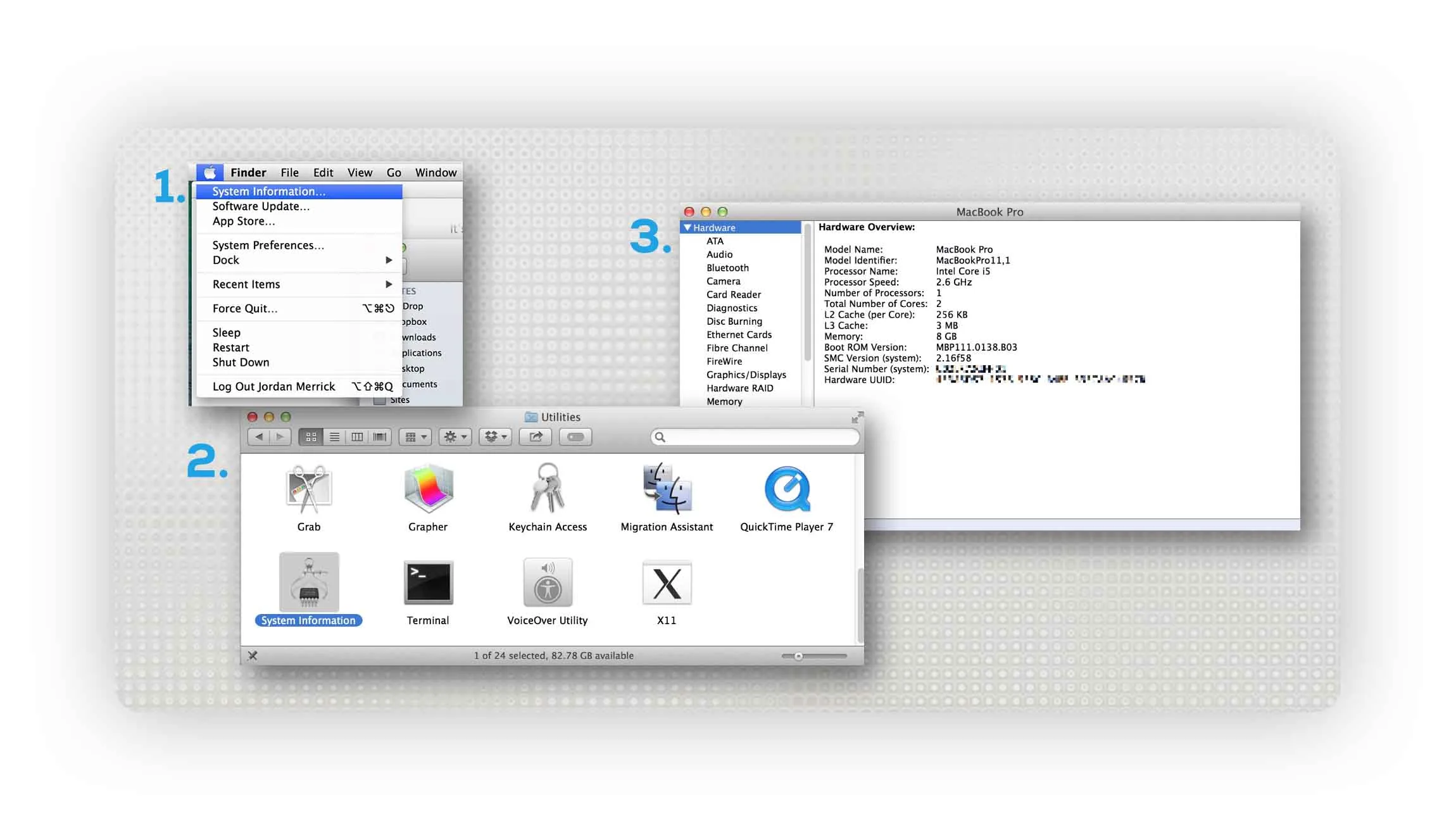The height and width of the screenshot is (840, 1456).
Task: Open the VoiceOver Utility icon
Action: tap(548, 583)
